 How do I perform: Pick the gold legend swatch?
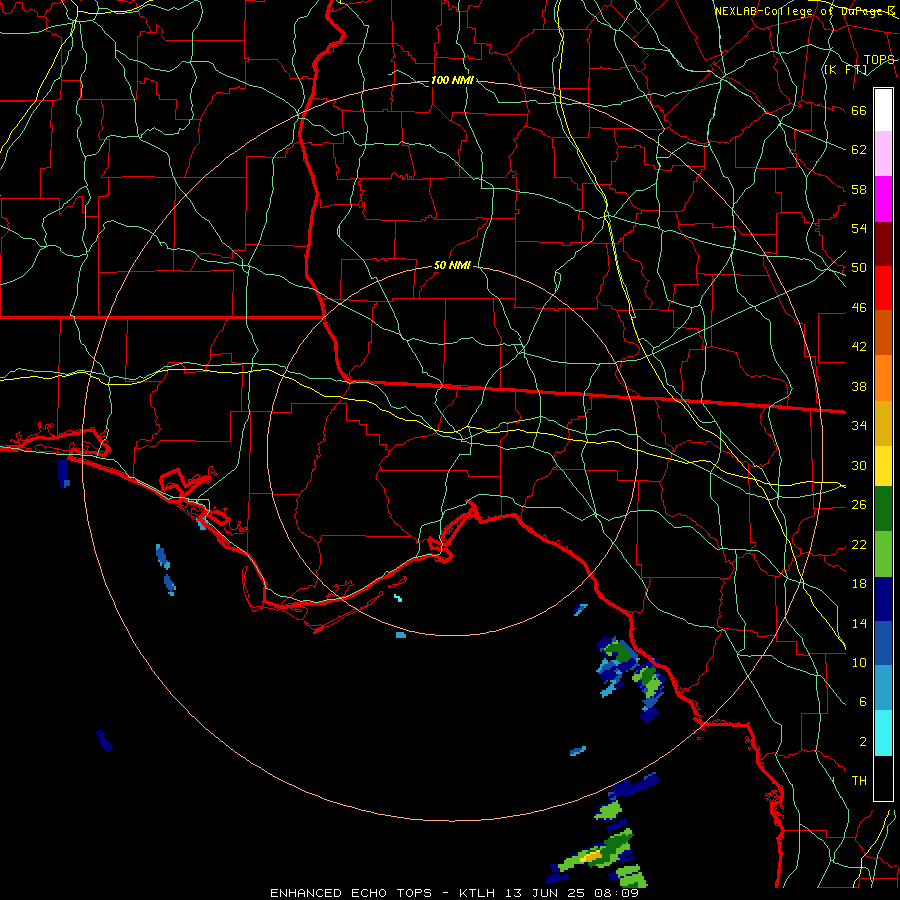(883, 423)
